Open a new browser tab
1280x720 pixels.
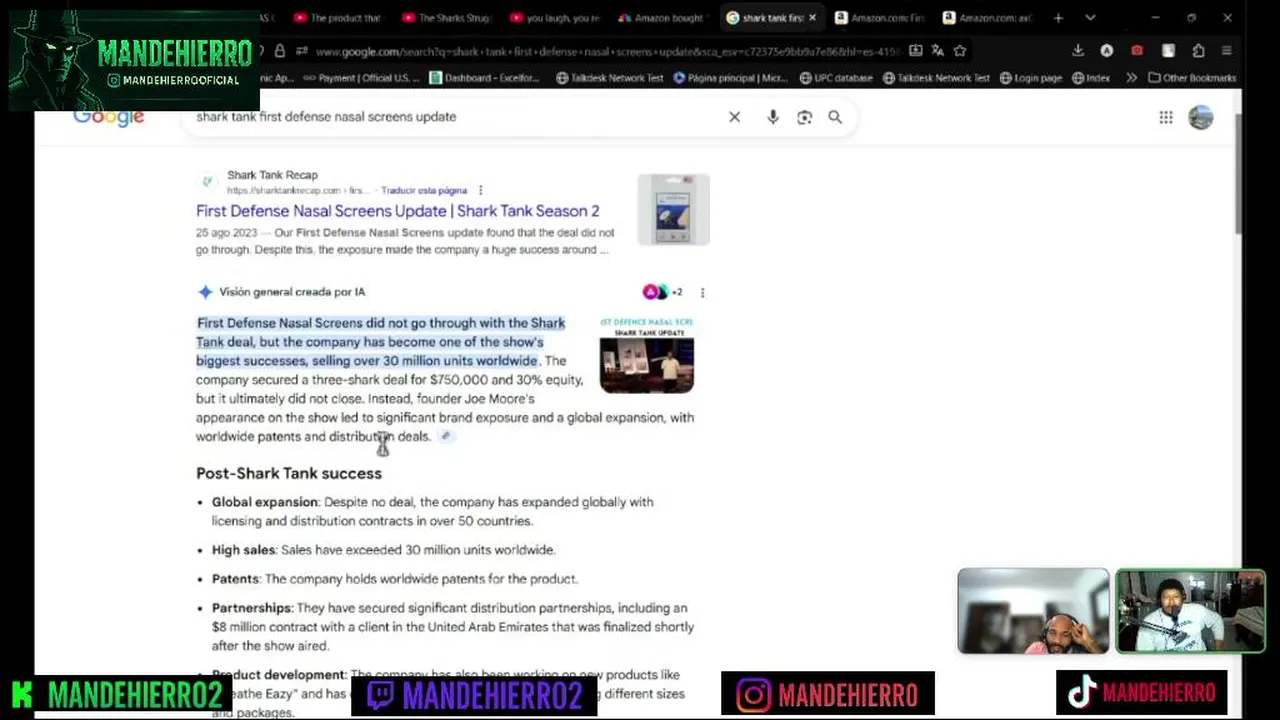click(x=1058, y=18)
